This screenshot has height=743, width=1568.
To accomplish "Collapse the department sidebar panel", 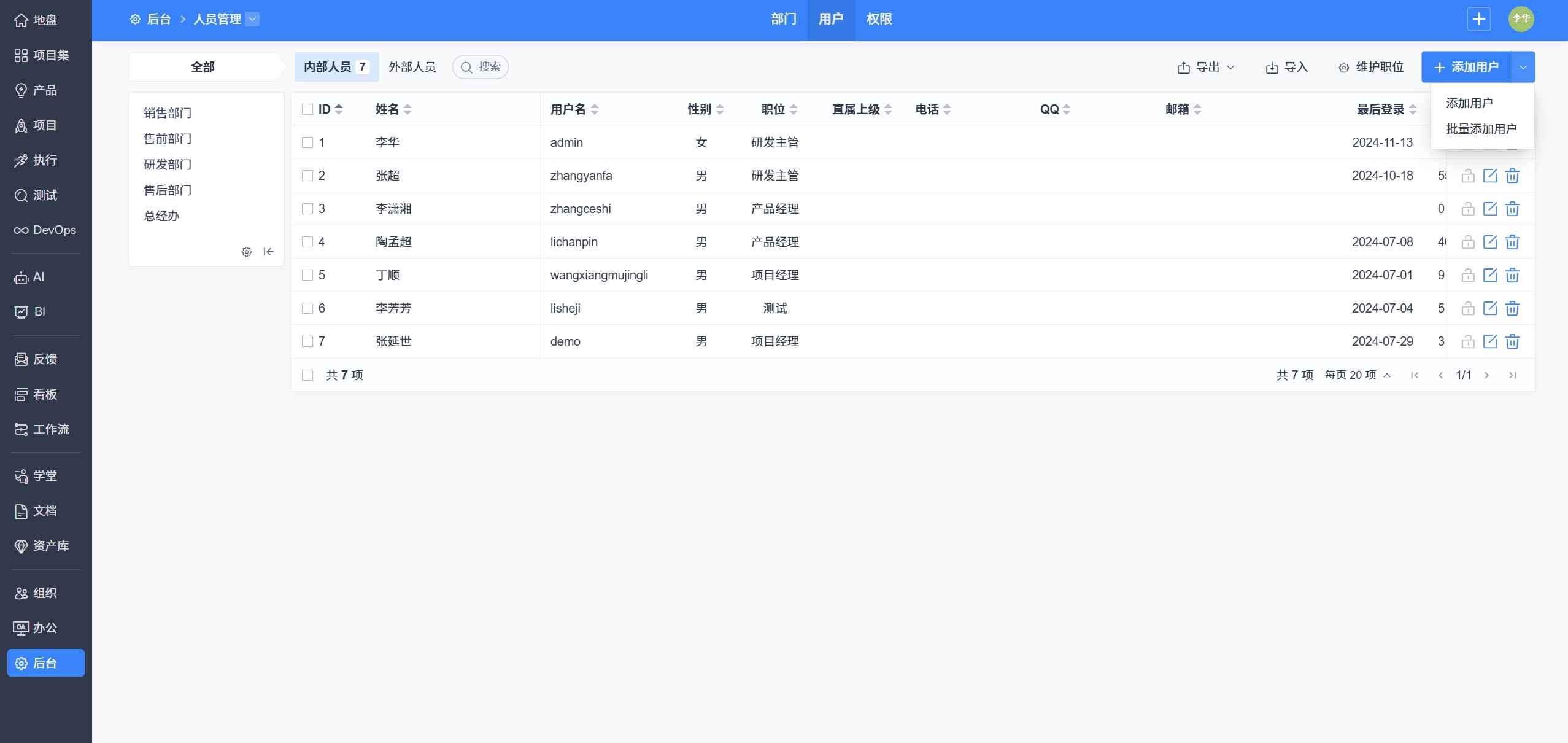I will point(268,252).
